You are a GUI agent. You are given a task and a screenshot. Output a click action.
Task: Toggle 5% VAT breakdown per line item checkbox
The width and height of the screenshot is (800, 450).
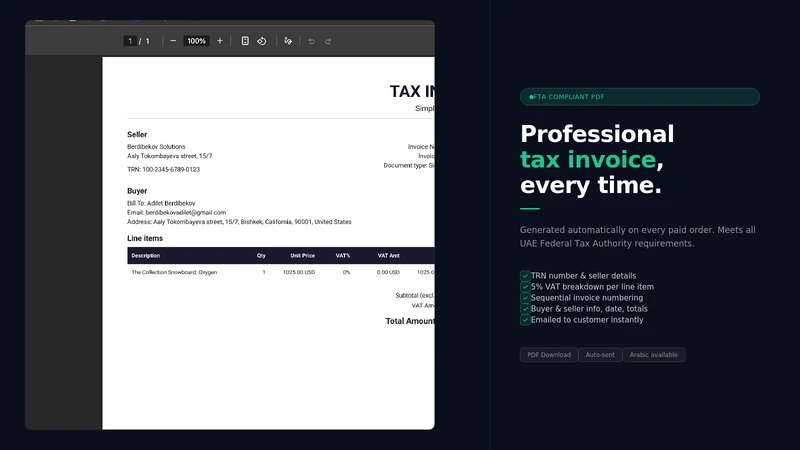[525, 287]
